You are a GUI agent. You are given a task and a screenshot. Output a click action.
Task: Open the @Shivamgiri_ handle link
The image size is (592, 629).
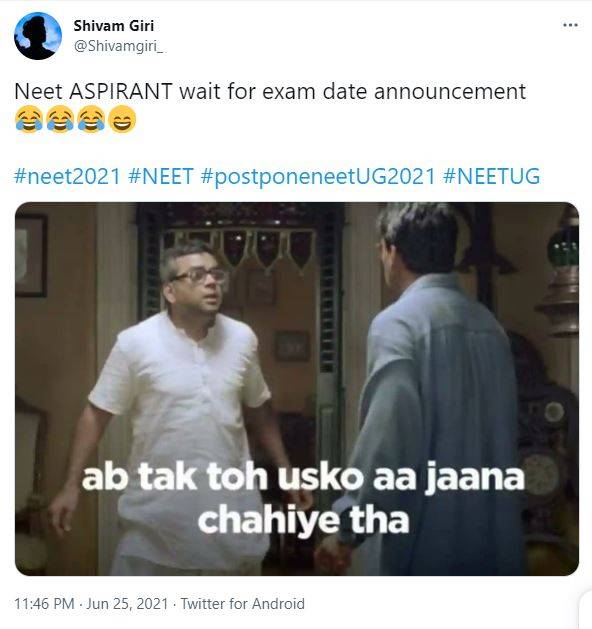[118, 46]
